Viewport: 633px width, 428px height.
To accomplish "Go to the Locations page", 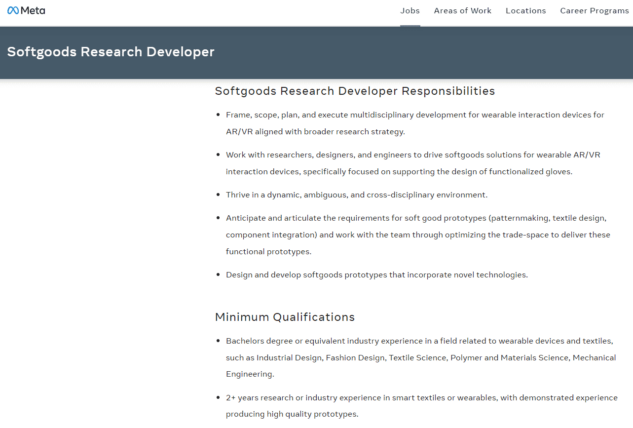I will coord(525,11).
